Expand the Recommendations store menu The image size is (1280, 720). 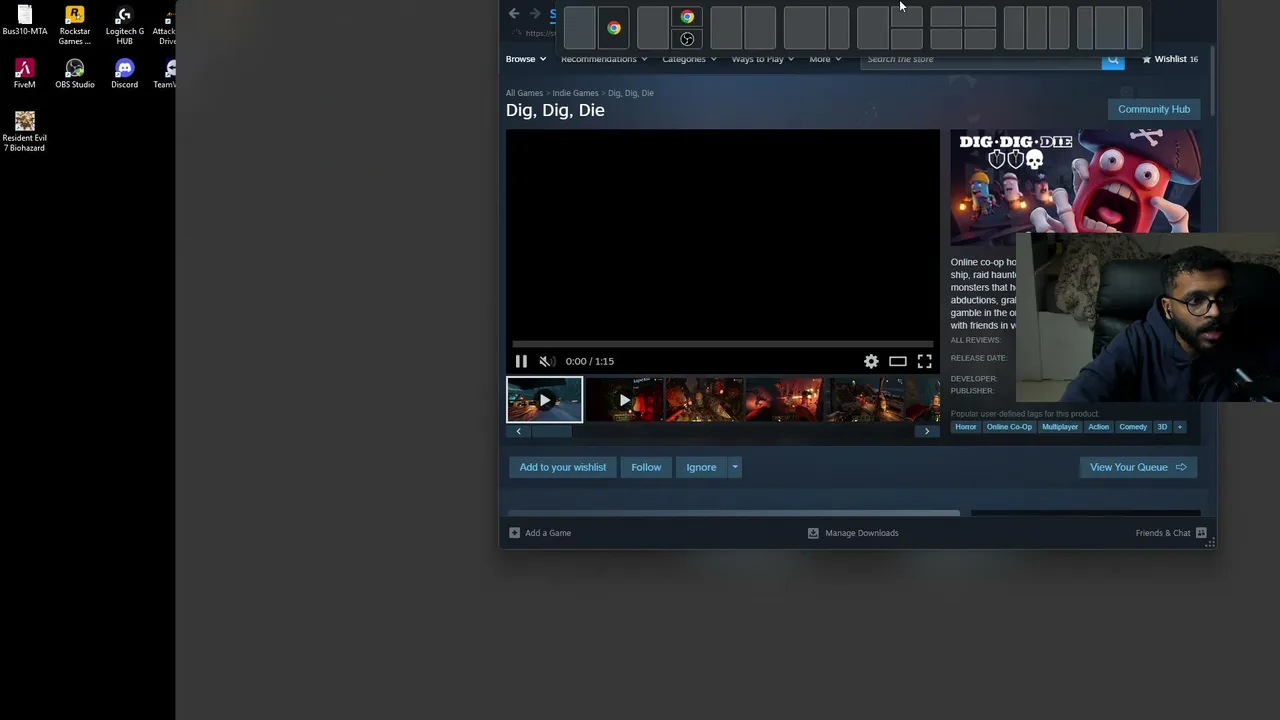pos(604,59)
